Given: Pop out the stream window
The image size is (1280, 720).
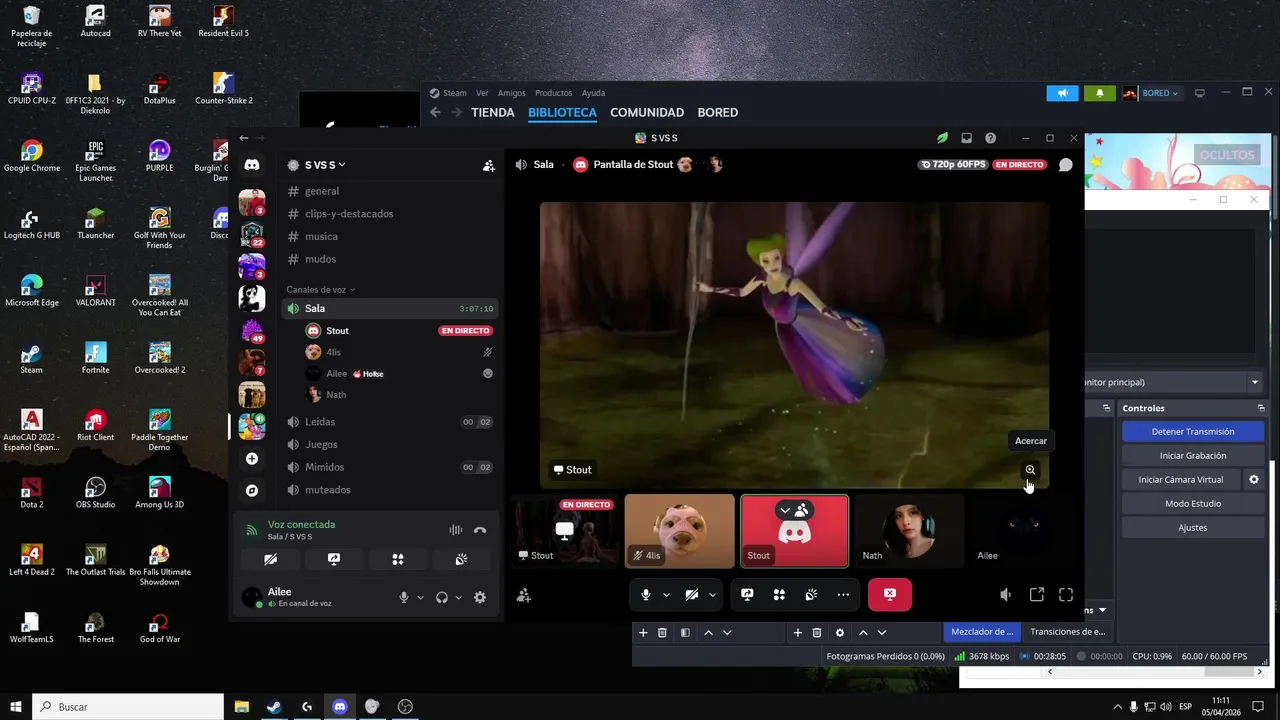Looking at the screenshot, I should coord(1037,595).
